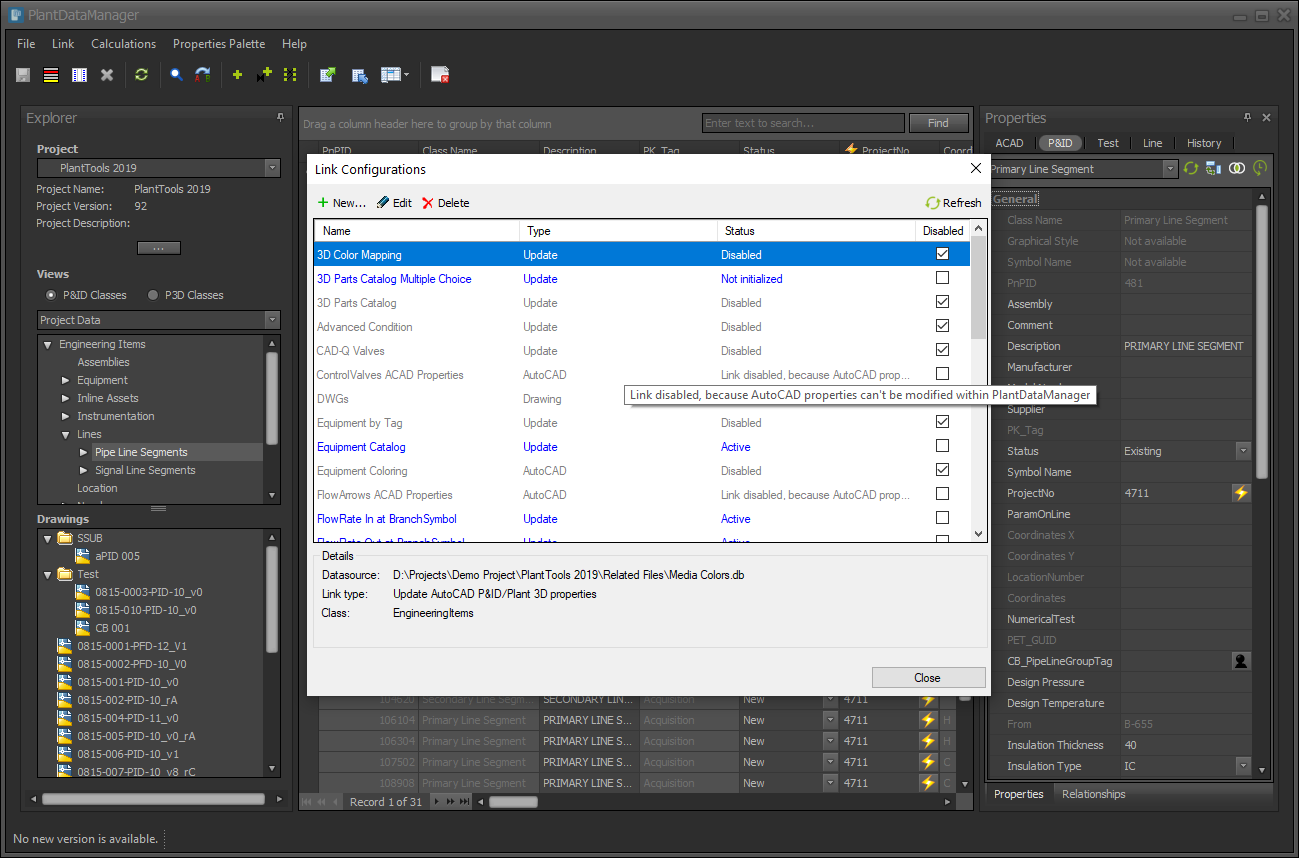Select the P3D Classes radio button

[153, 295]
